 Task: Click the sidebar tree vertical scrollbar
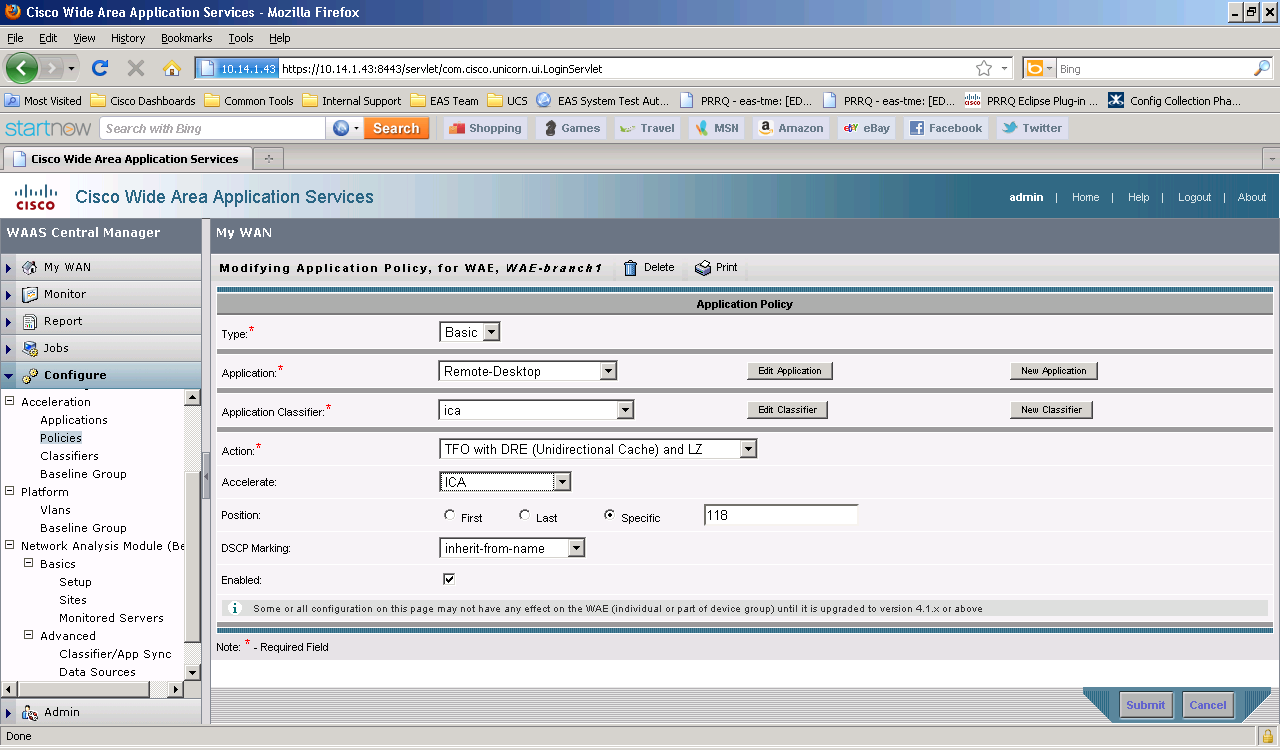point(193,535)
